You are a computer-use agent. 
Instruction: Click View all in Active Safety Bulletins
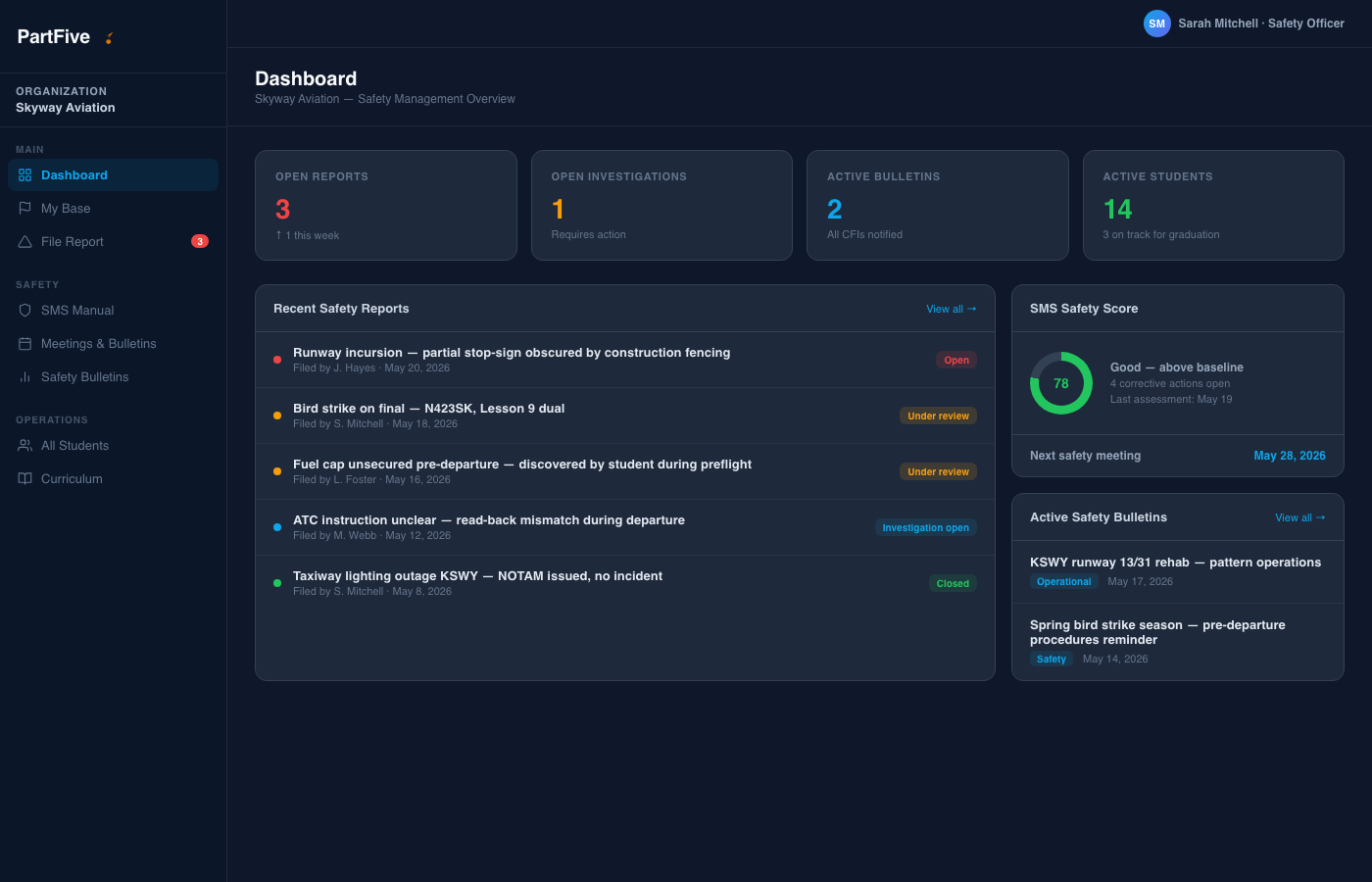1299,517
